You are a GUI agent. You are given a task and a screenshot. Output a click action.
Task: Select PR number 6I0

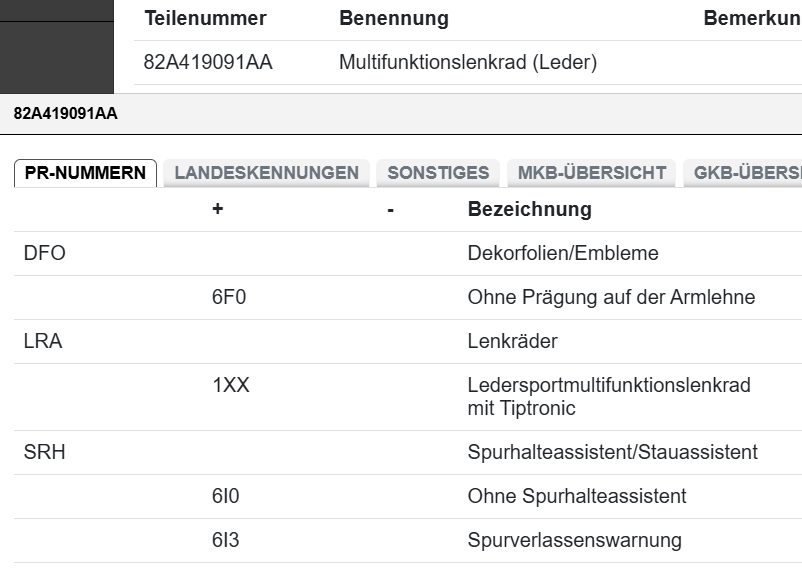point(226,496)
